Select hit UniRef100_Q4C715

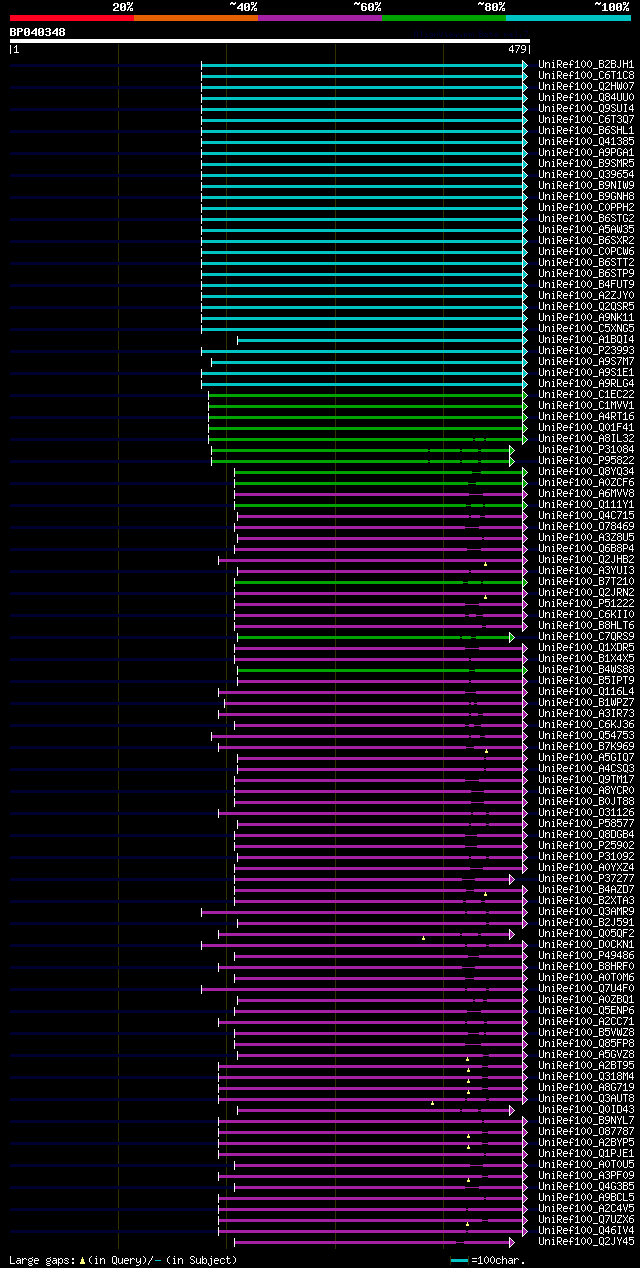pos(586,515)
